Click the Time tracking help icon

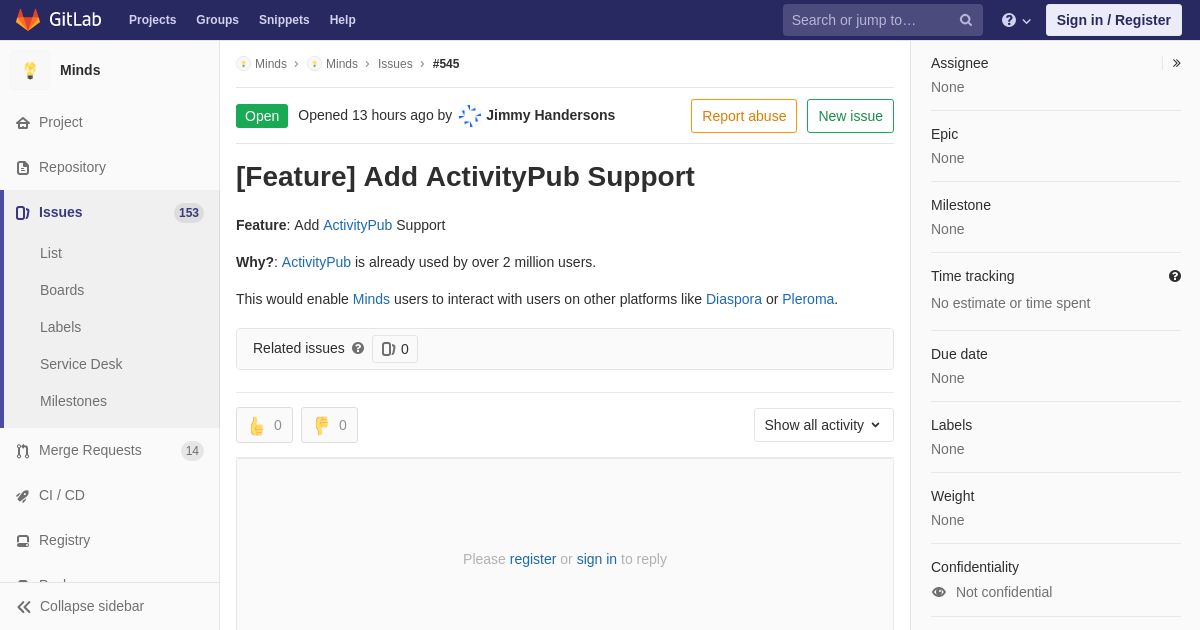click(x=1175, y=276)
